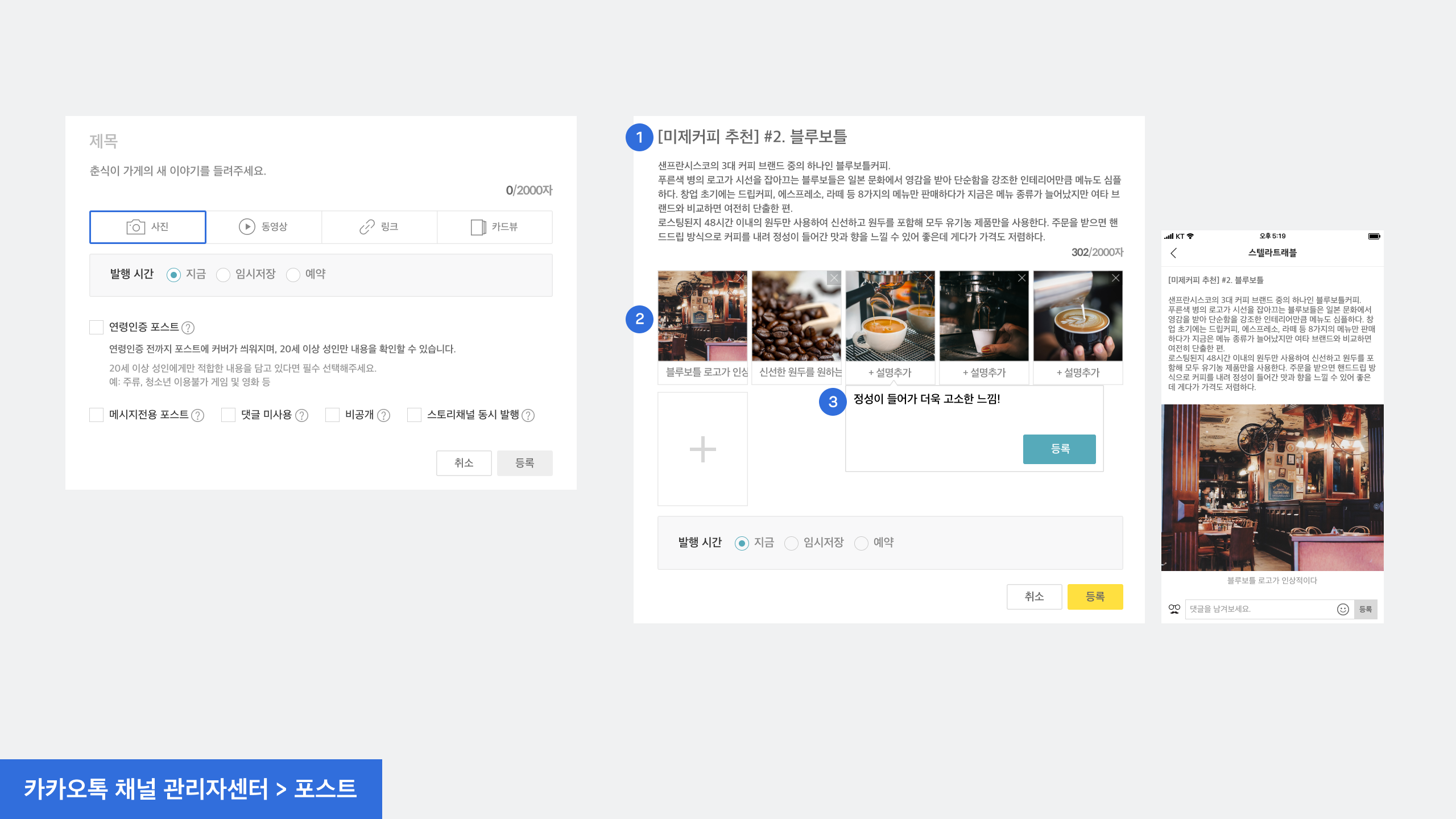This screenshot has height=819, width=1456.
Task: Switch to the 동영상 video tab
Action: click(263, 227)
